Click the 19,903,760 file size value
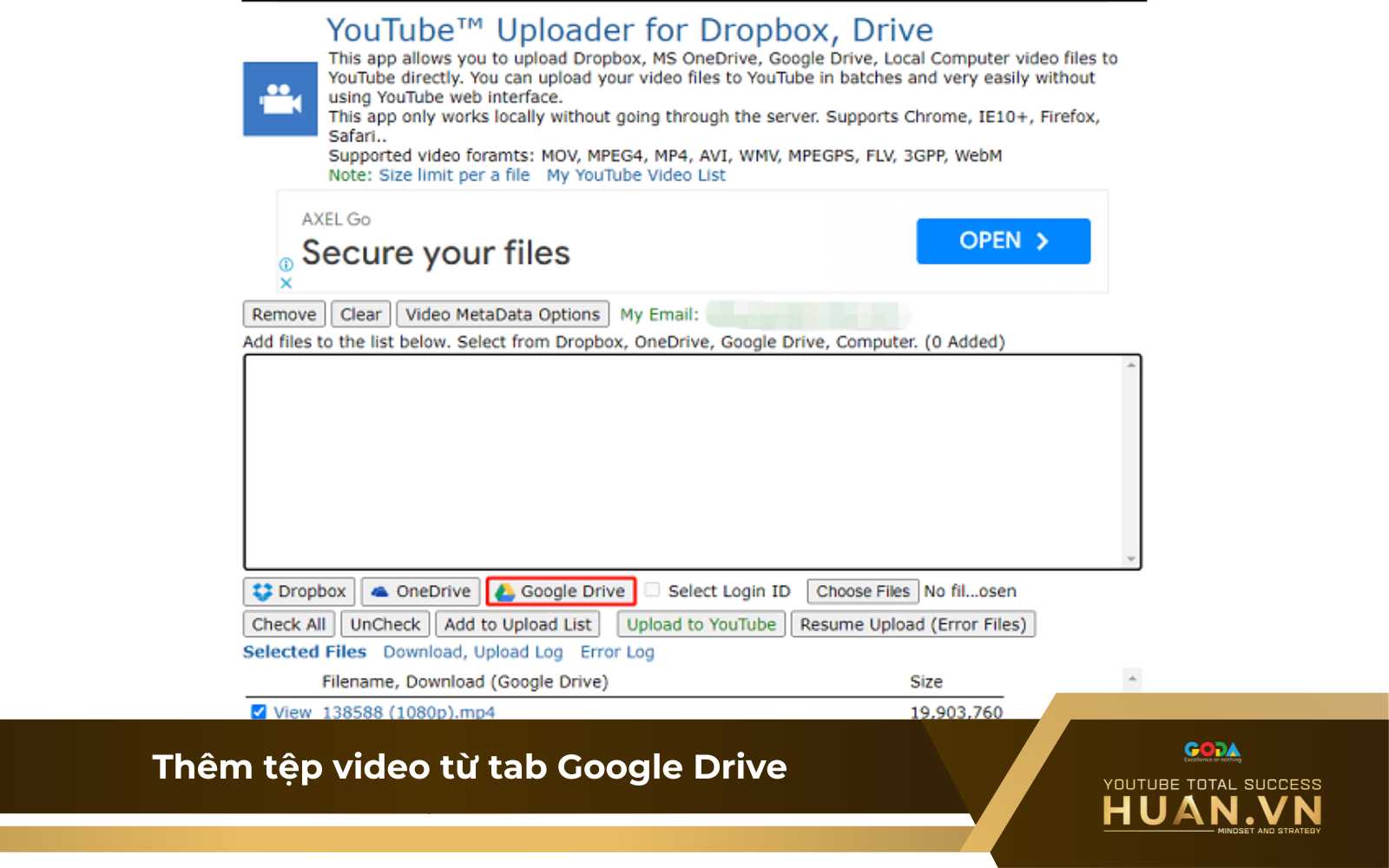 956,712
